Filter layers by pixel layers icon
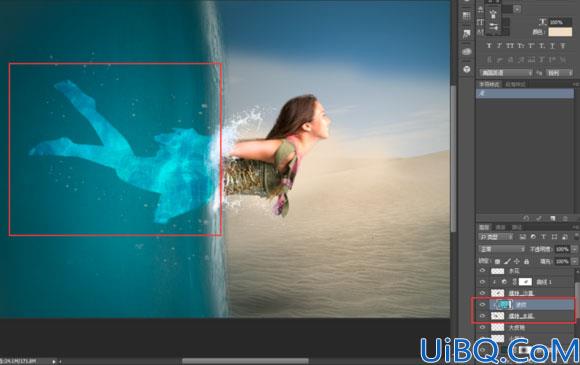The image size is (580, 365). pos(523,237)
